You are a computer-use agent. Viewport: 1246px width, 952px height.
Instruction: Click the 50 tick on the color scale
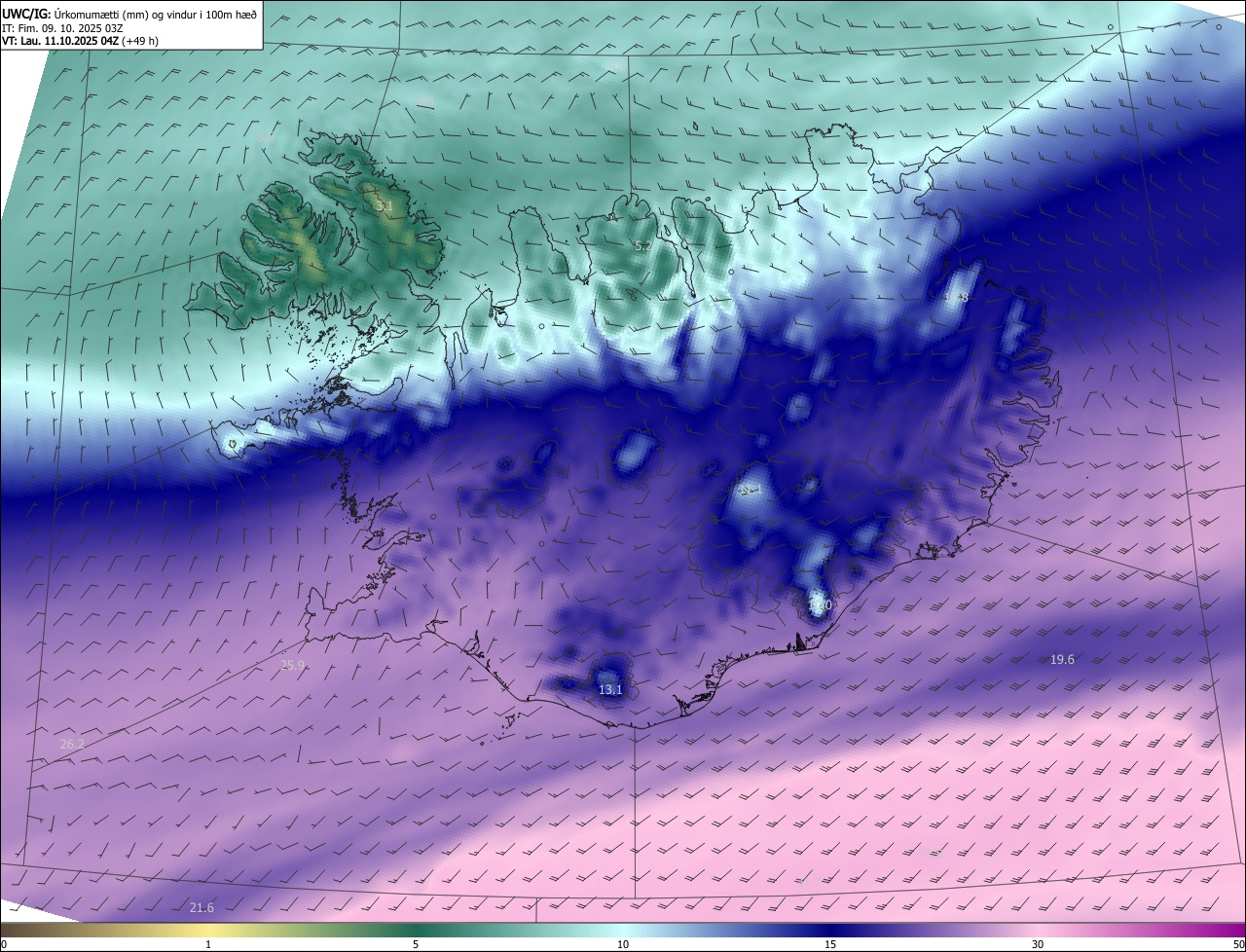coord(1238,944)
